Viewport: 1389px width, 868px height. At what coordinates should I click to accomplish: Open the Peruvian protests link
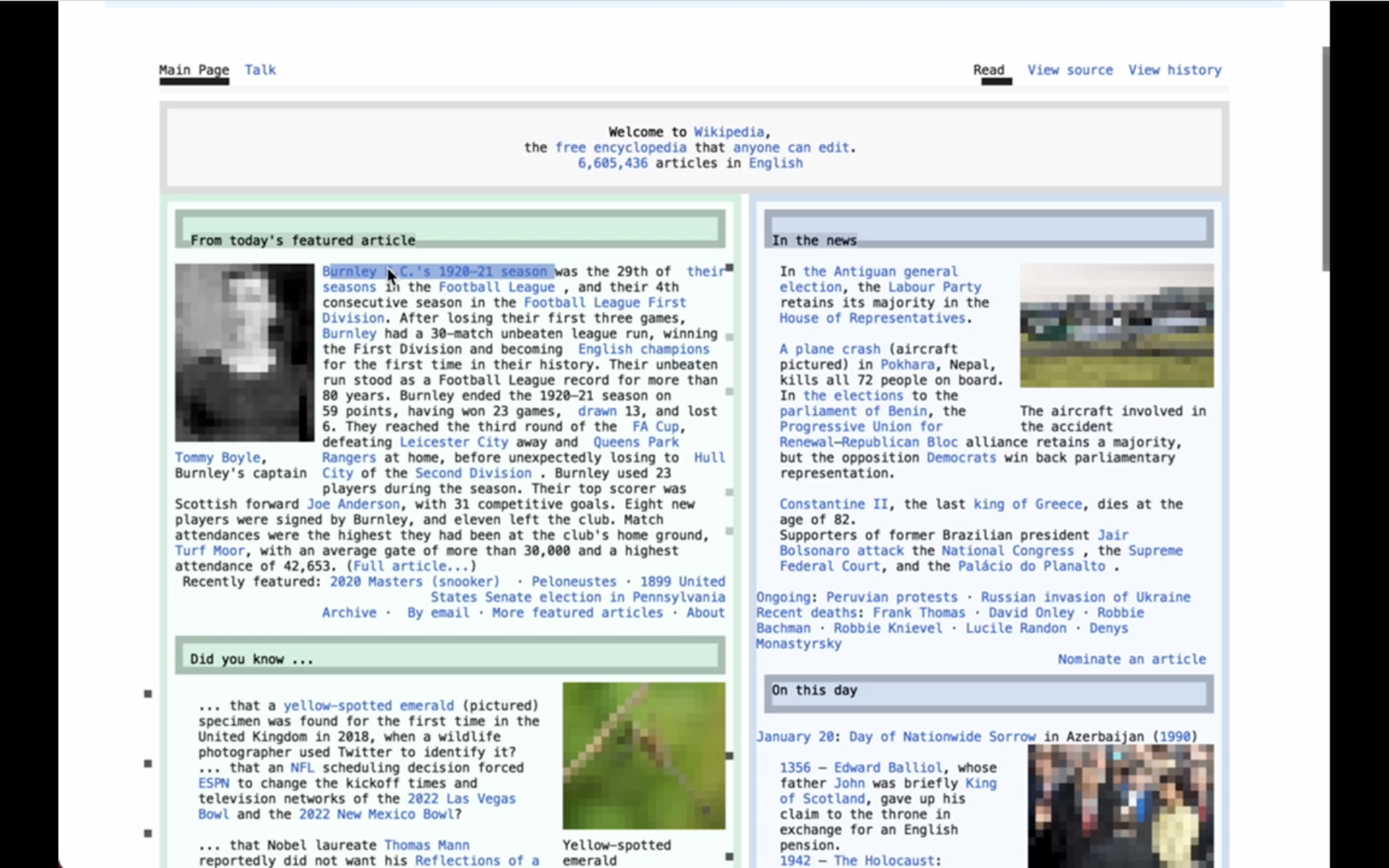[891, 597]
